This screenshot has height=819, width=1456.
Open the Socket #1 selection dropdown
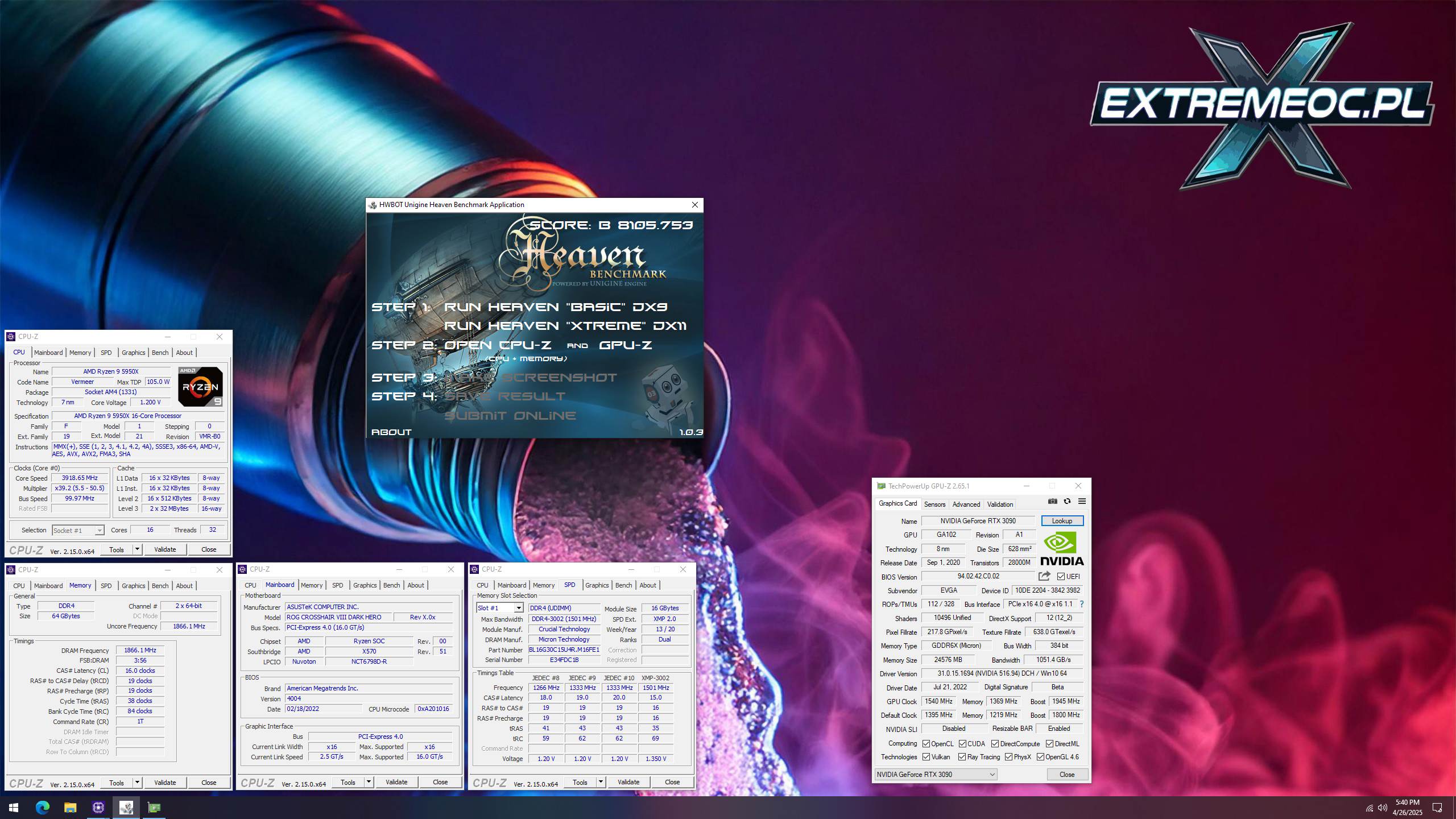click(78, 530)
